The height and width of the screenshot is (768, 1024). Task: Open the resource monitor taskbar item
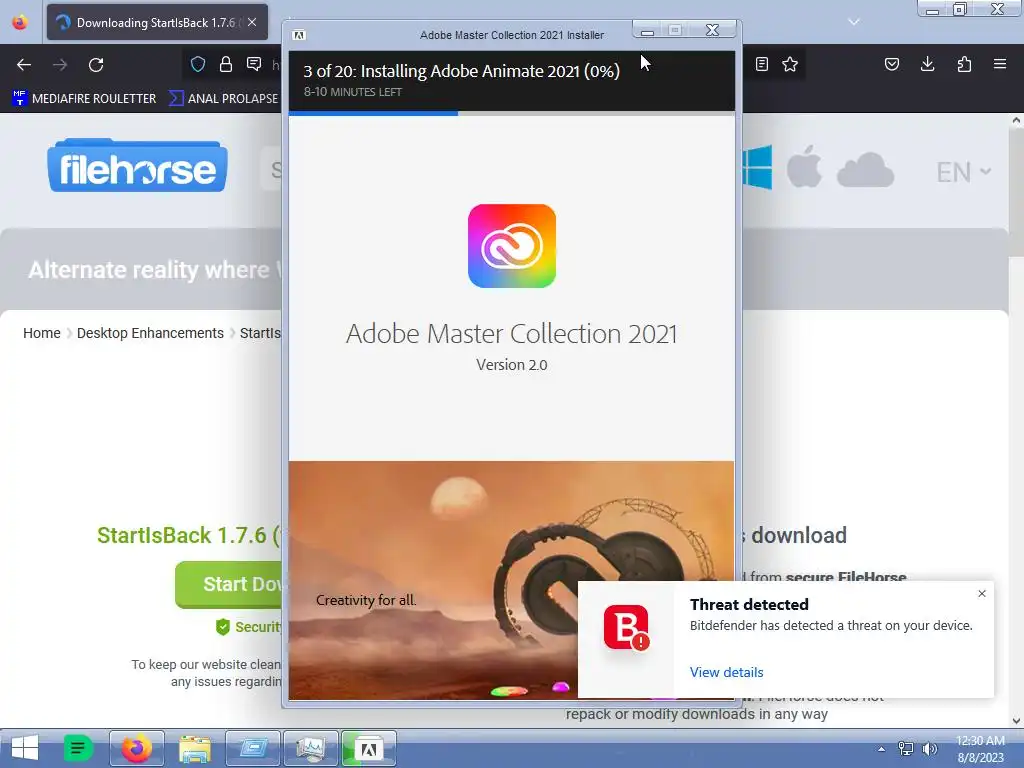[x=311, y=748]
